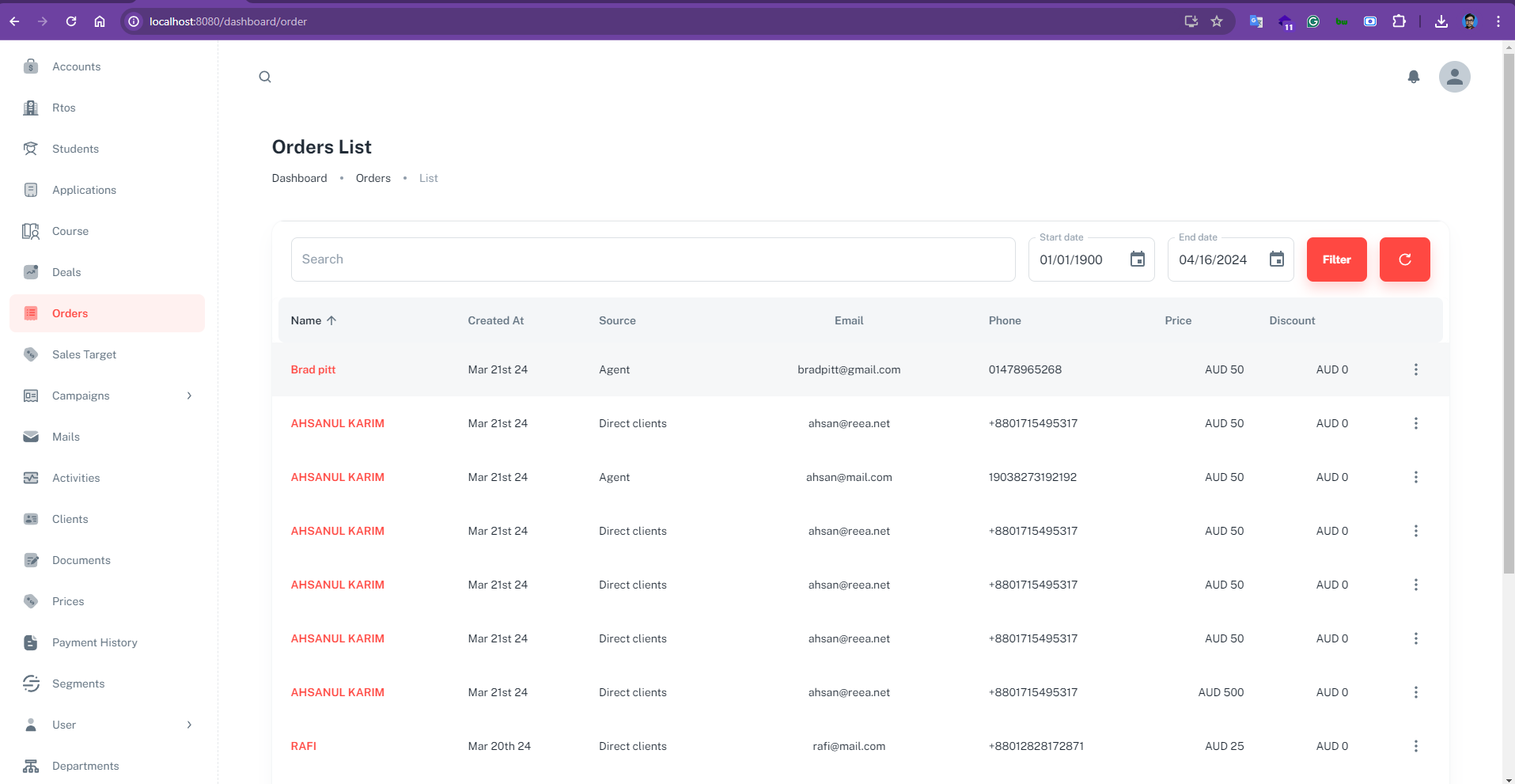
Task: Open the user profile avatar
Action: click(x=1454, y=77)
